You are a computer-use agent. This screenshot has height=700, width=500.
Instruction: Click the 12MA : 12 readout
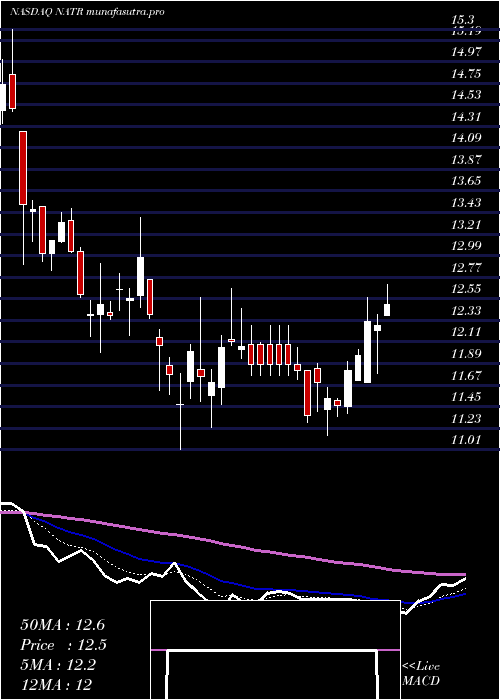tap(56, 684)
